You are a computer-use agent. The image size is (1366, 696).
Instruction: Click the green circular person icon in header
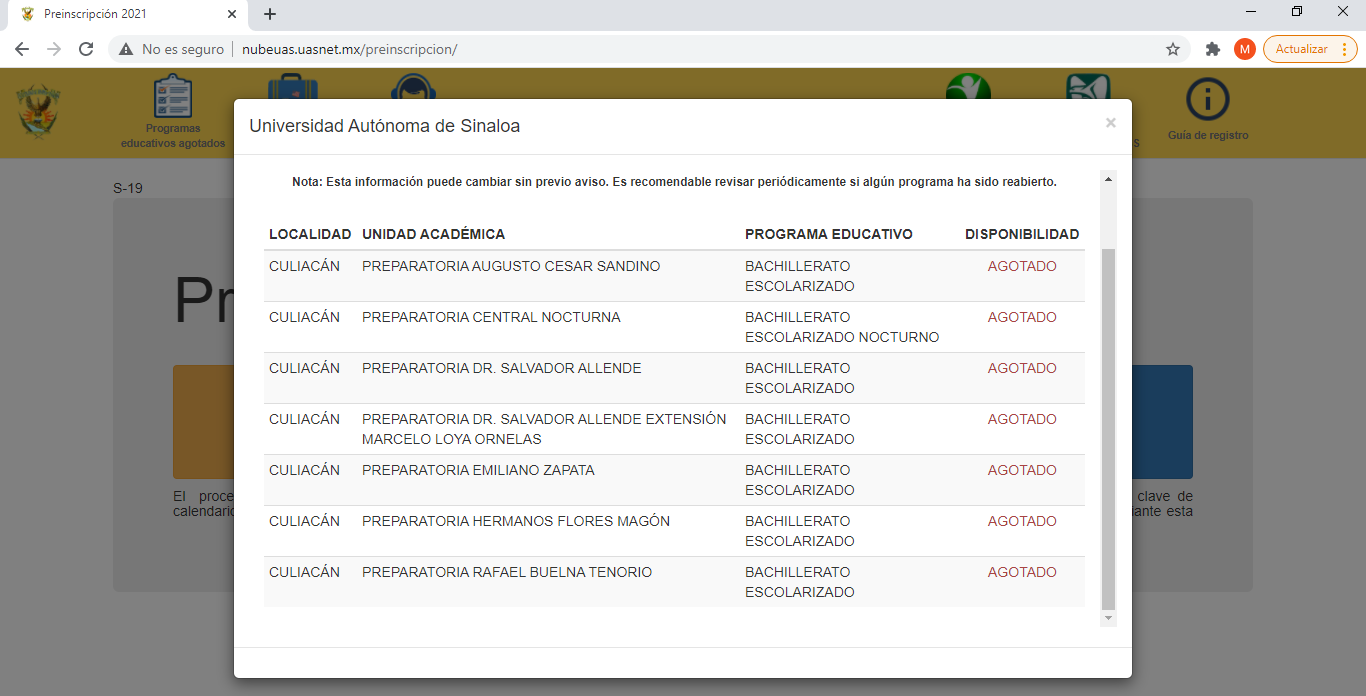click(x=968, y=87)
